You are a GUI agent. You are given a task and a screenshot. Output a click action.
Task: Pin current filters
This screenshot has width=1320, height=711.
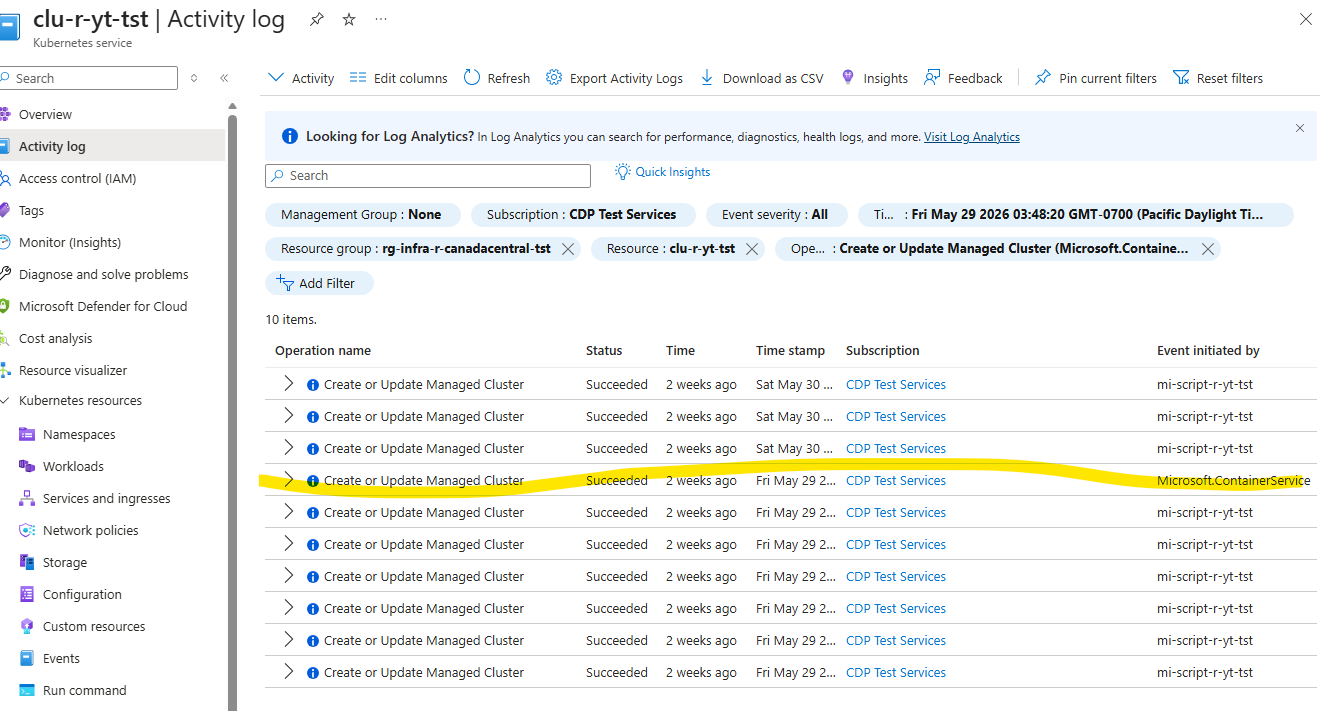pos(1095,78)
